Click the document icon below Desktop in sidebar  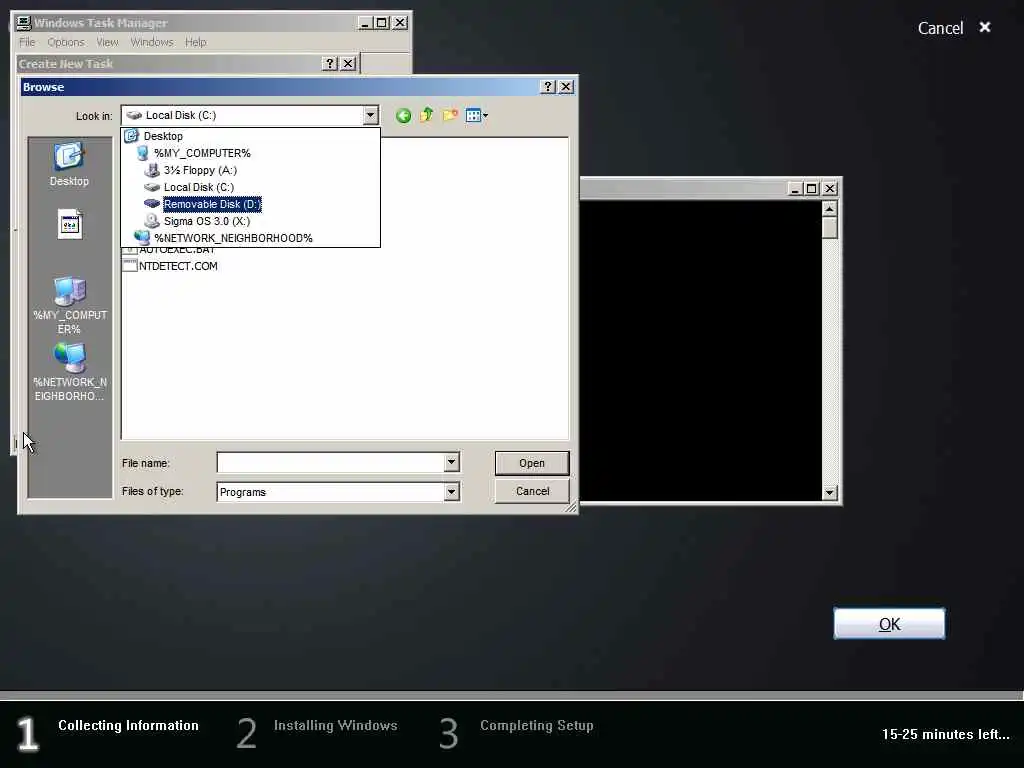click(69, 224)
